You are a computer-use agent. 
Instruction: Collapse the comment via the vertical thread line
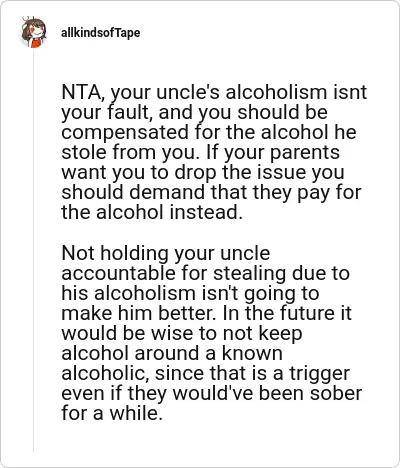pos(33,250)
